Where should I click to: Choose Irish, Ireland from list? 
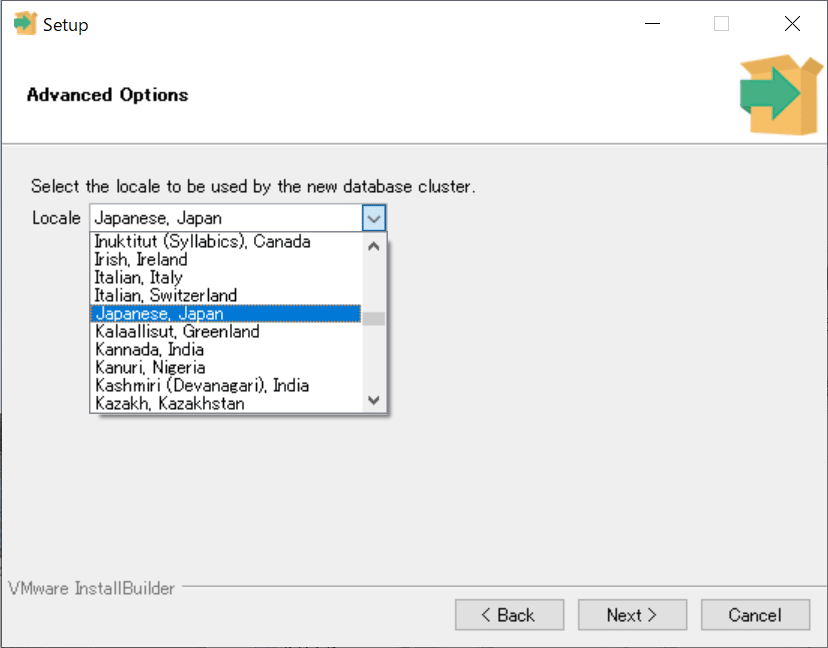141,260
